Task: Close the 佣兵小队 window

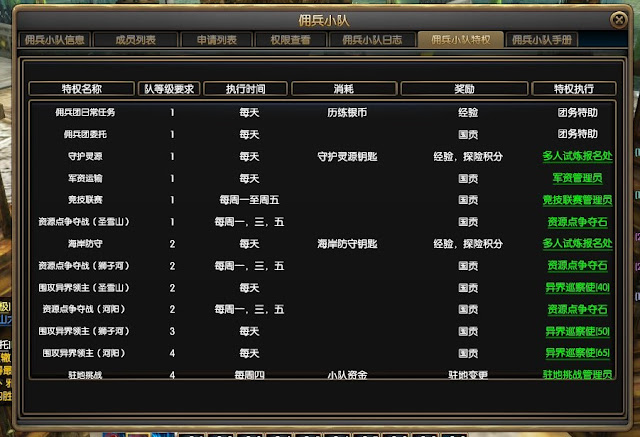Action: 619,20
